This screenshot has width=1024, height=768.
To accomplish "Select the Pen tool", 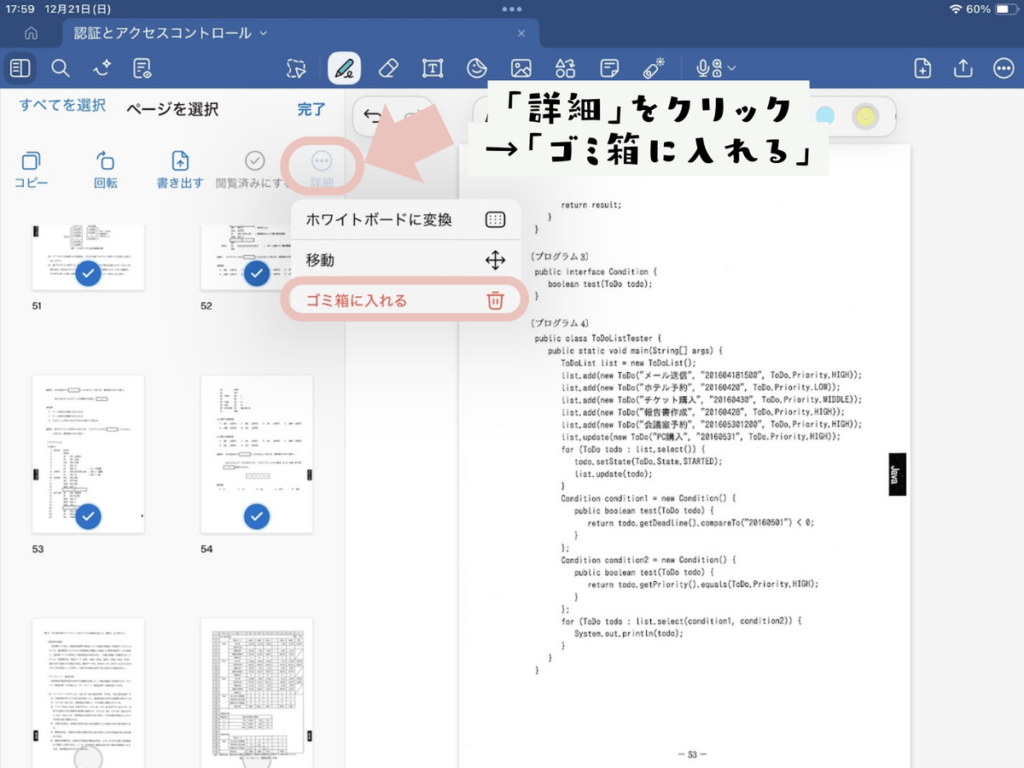I will coord(344,68).
